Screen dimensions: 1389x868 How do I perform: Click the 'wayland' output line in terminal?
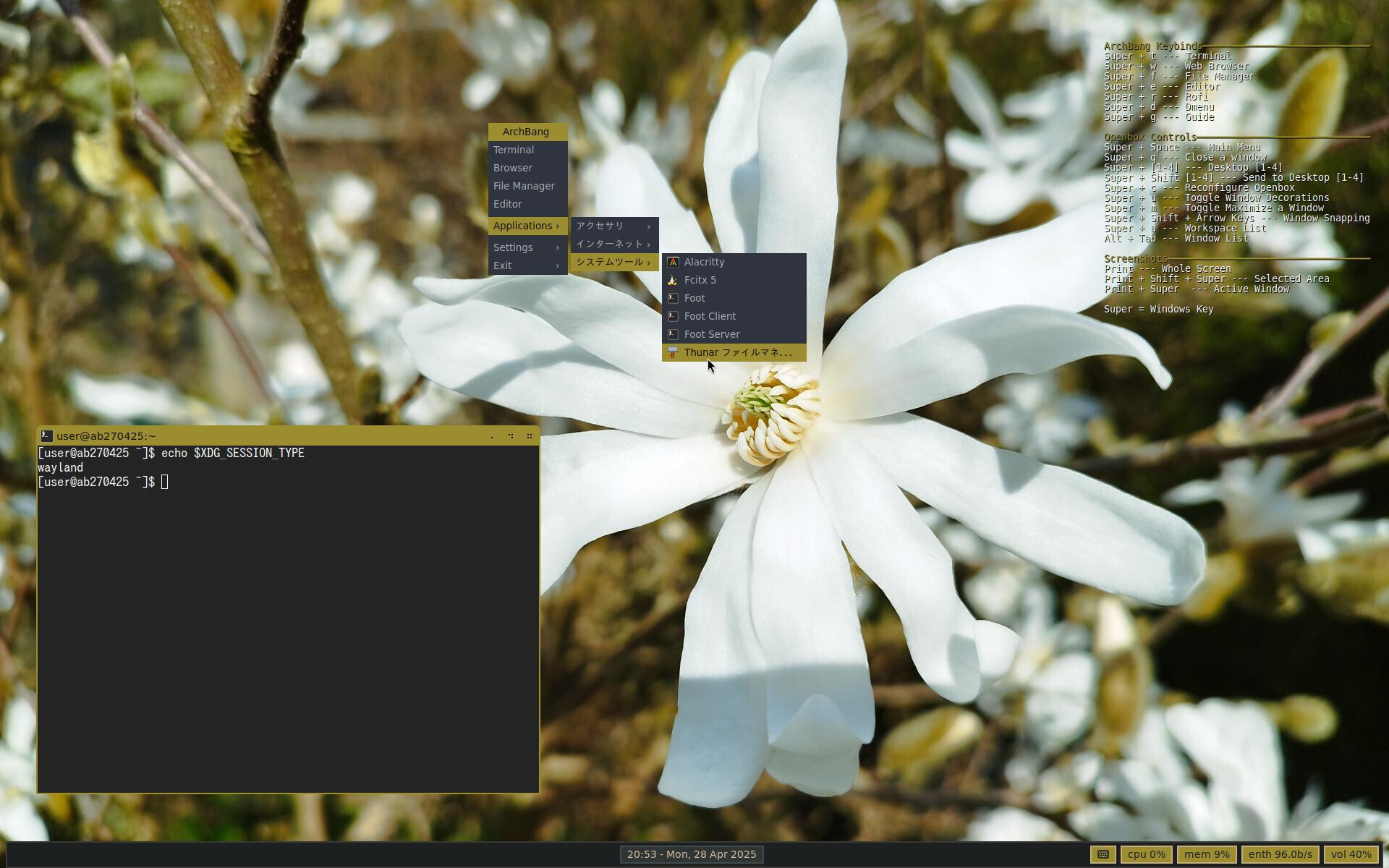tap(61, 467)
